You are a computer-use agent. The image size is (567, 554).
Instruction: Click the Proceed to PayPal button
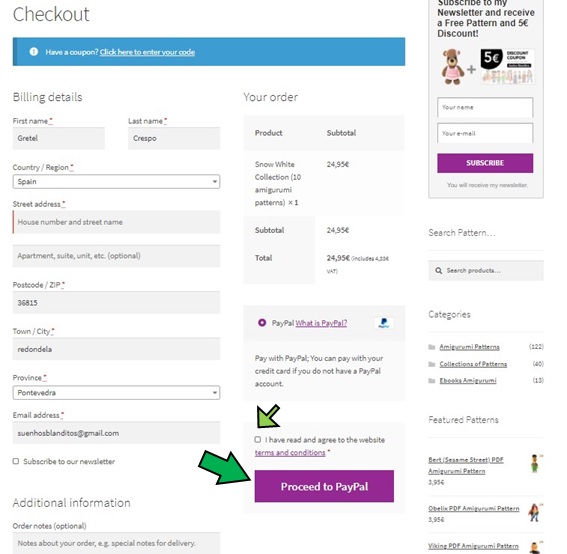click(x=324, y=486)
